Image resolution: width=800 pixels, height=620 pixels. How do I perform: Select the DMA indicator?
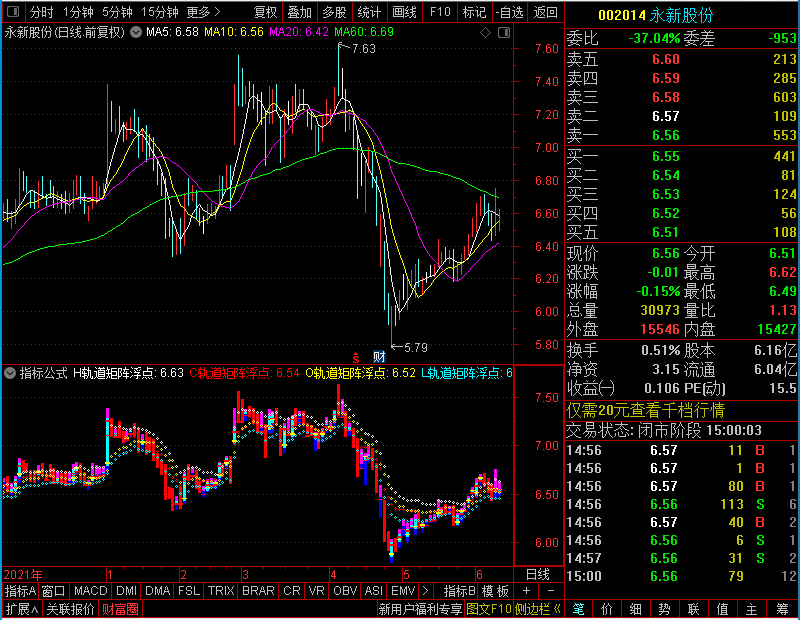pos(157,591)
